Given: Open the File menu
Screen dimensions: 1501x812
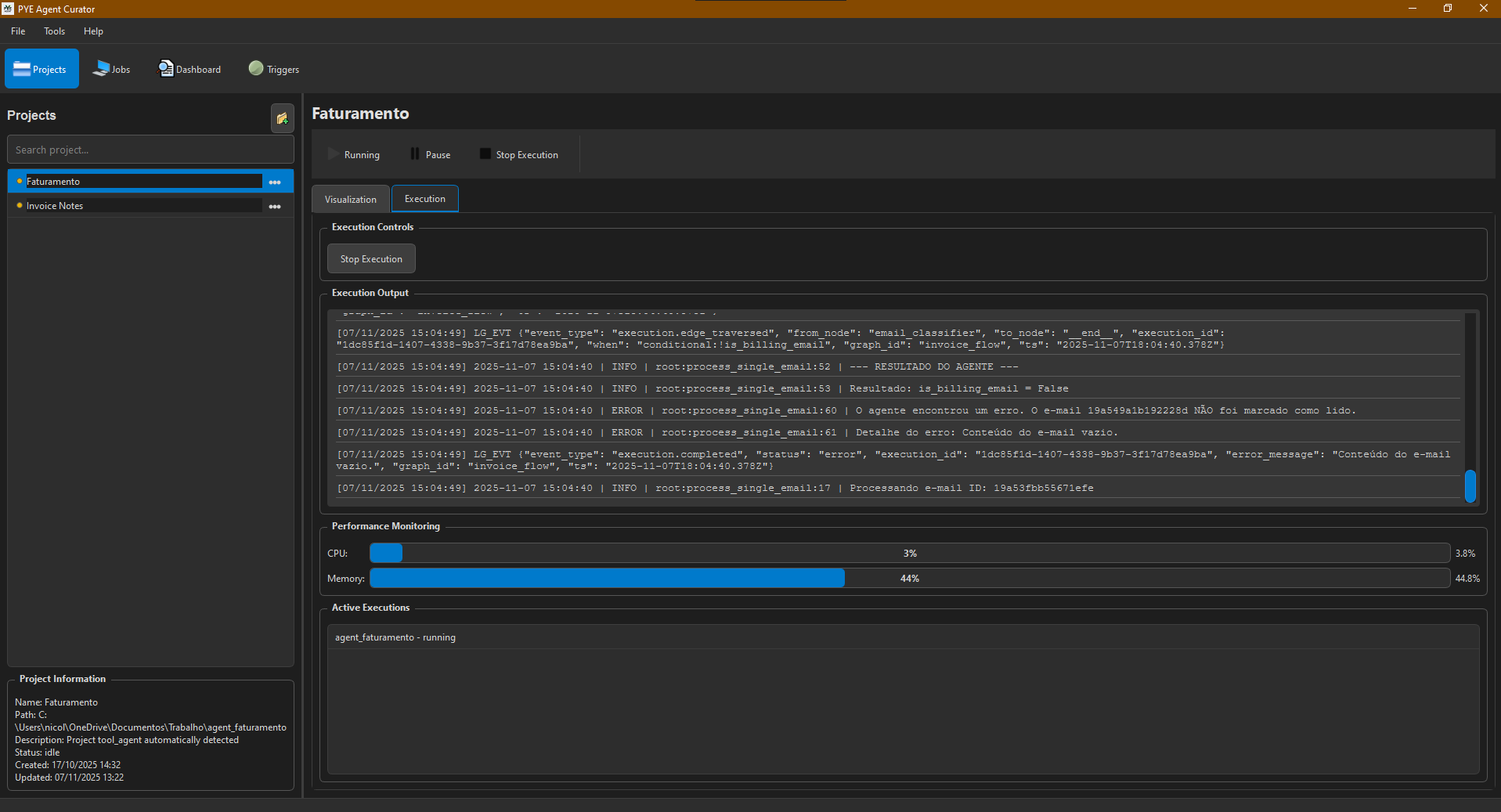Looking at the screenshot, I should point(18,31).
